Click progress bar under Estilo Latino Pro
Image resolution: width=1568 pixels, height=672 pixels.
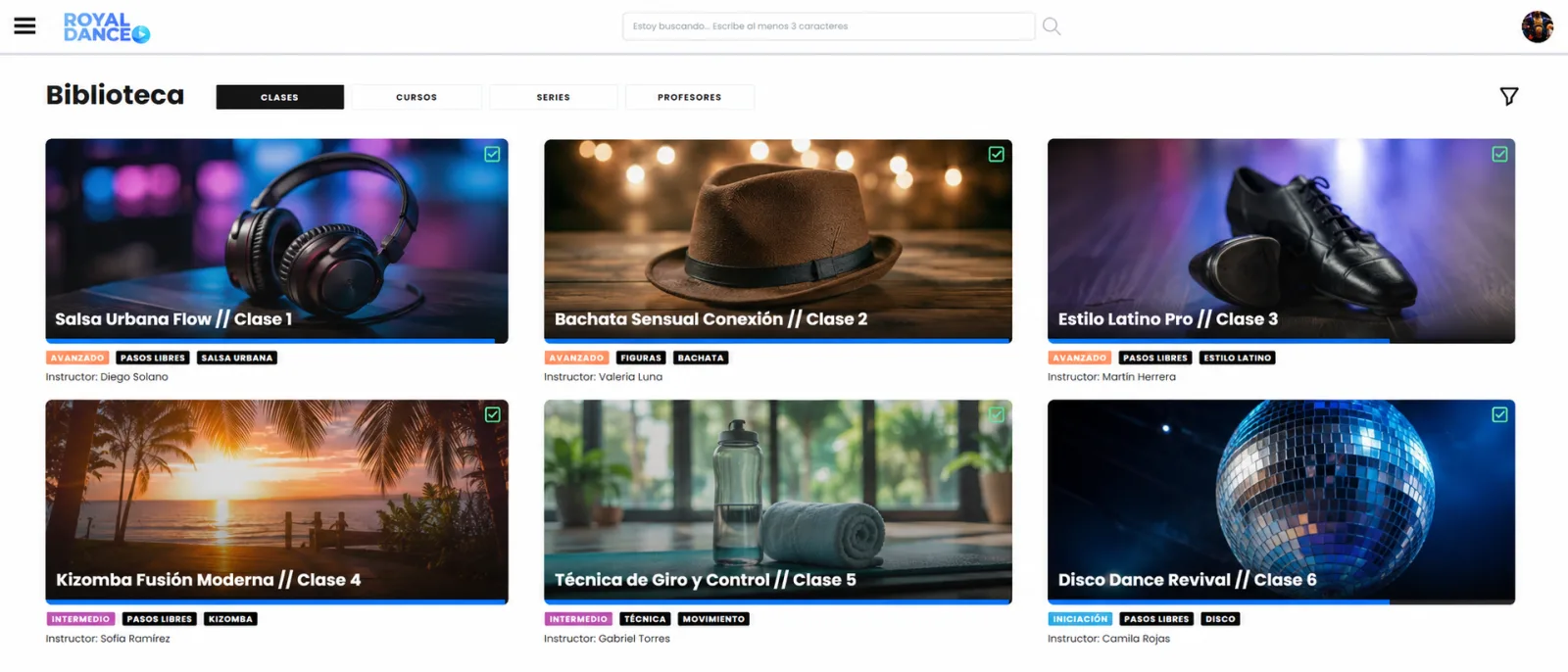coord(1281,341)
